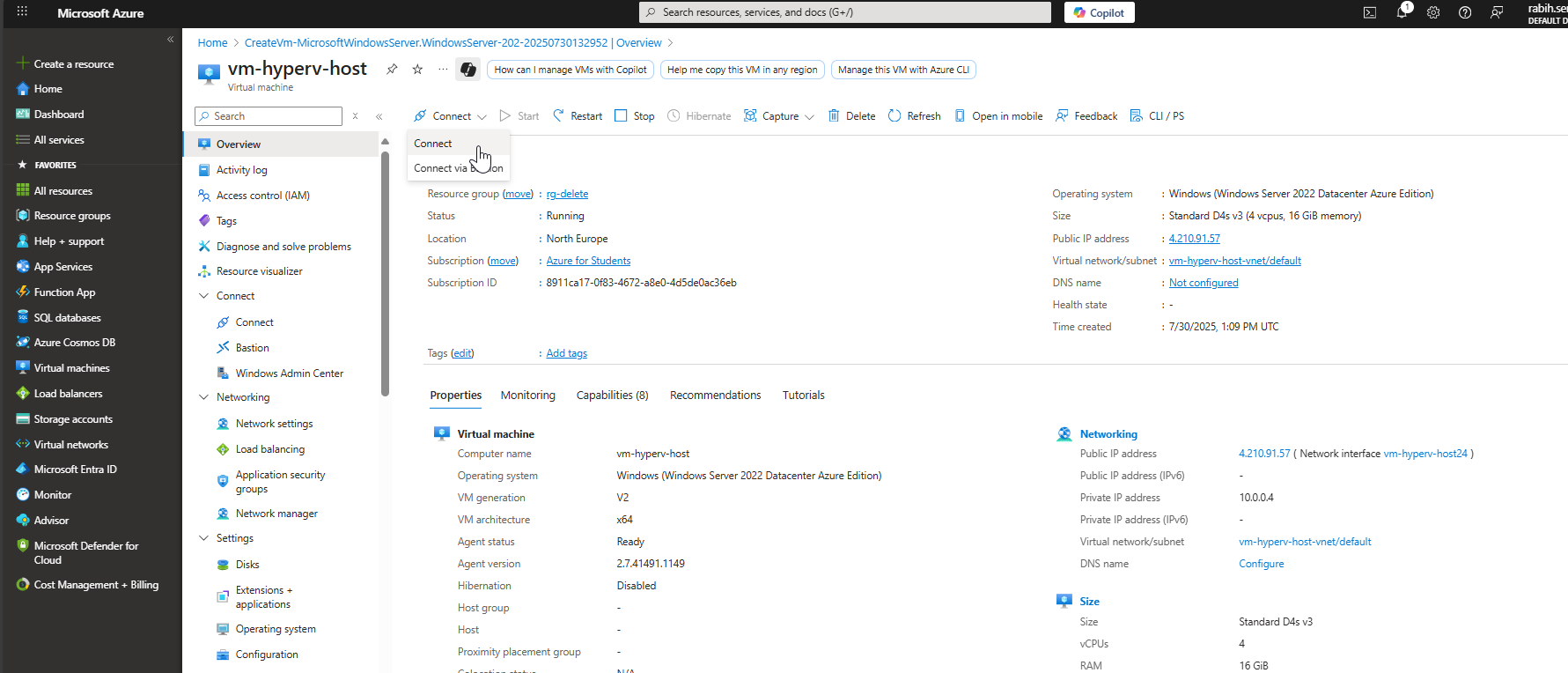Image resolution: width=1568 pixels, height=673 pixels.
Task: Click Stop in the VM toolbar
Action: (x=635, y=116)
